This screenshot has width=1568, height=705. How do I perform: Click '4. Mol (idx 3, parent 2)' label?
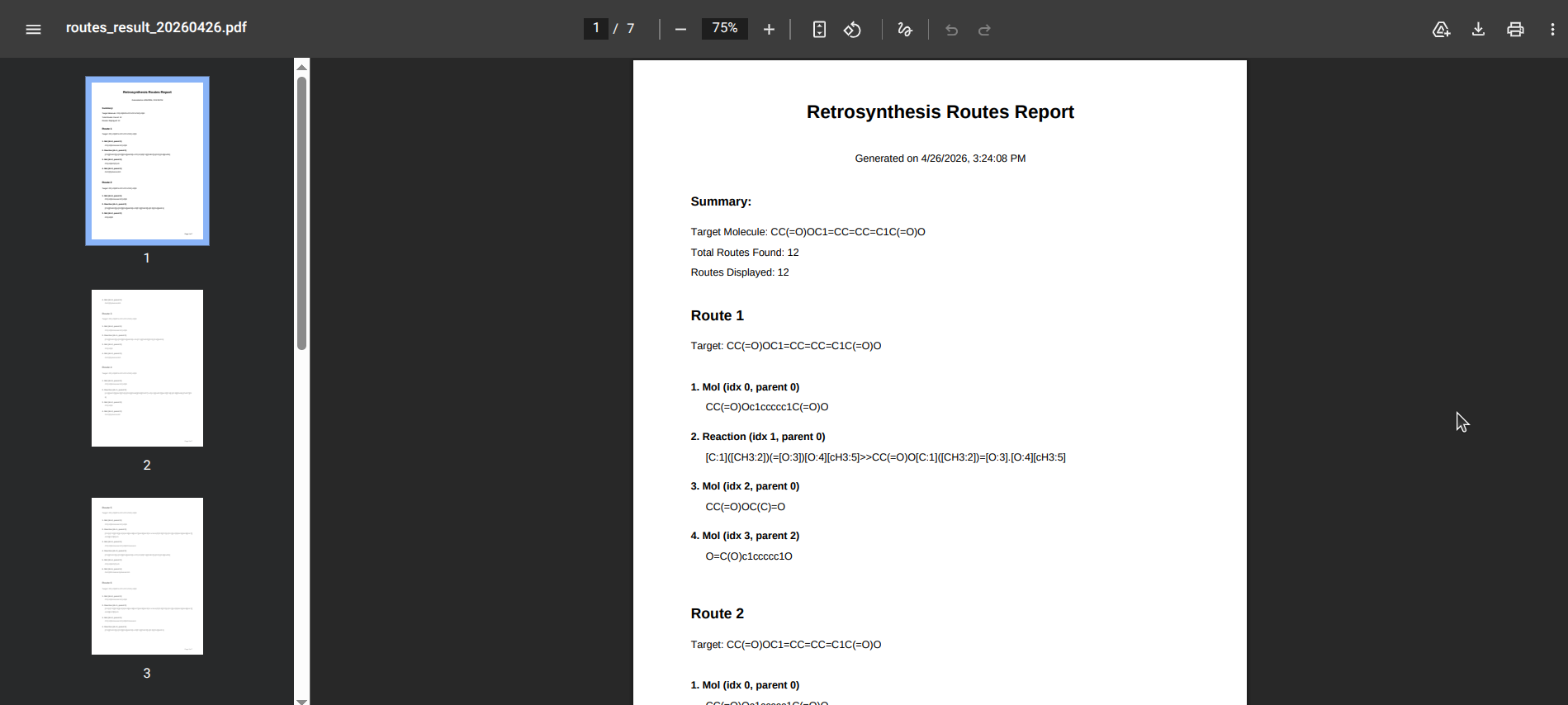click(x=745, y=536)
